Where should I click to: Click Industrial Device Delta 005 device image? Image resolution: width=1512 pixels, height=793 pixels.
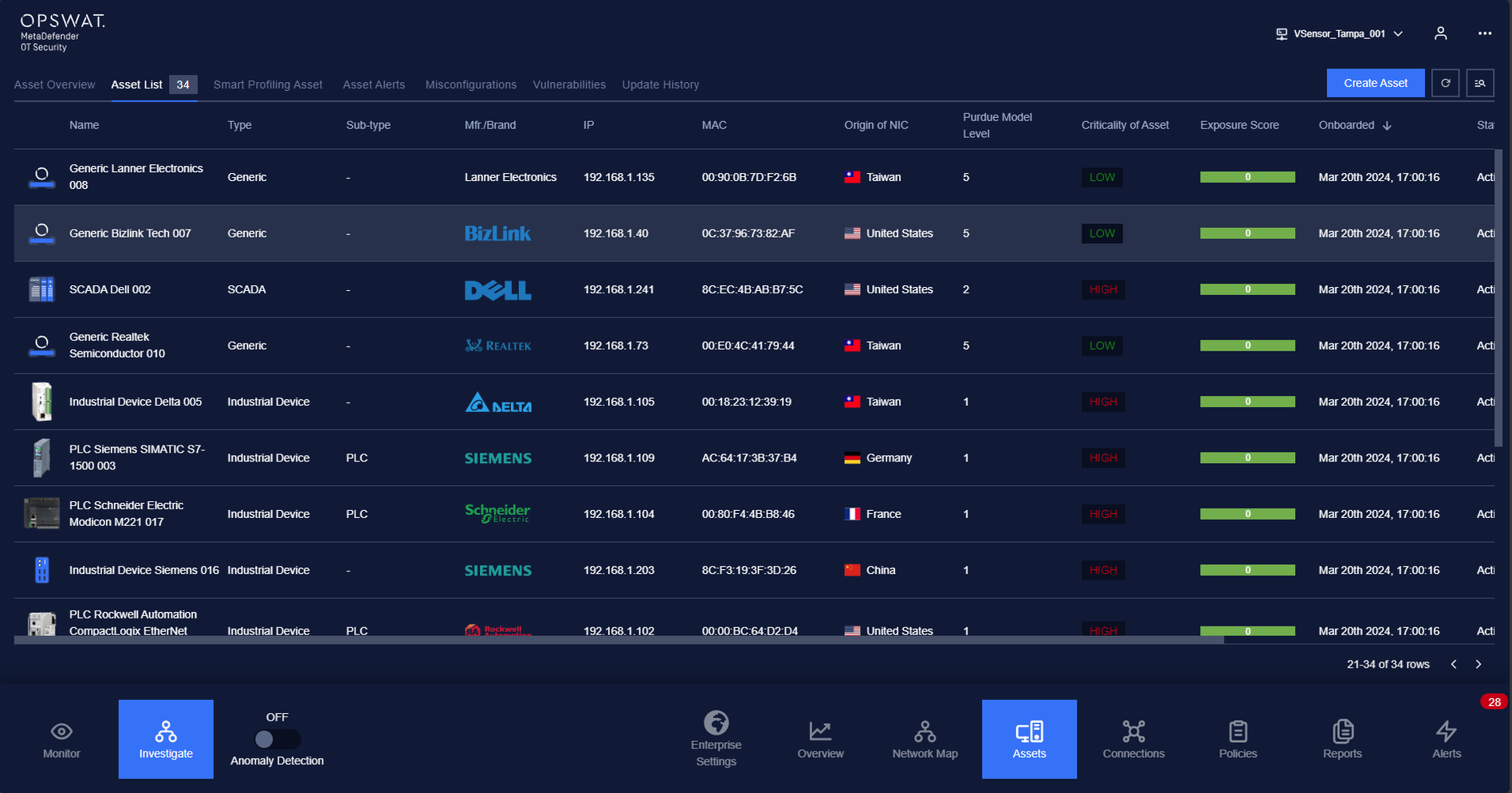tap(41, 402)
